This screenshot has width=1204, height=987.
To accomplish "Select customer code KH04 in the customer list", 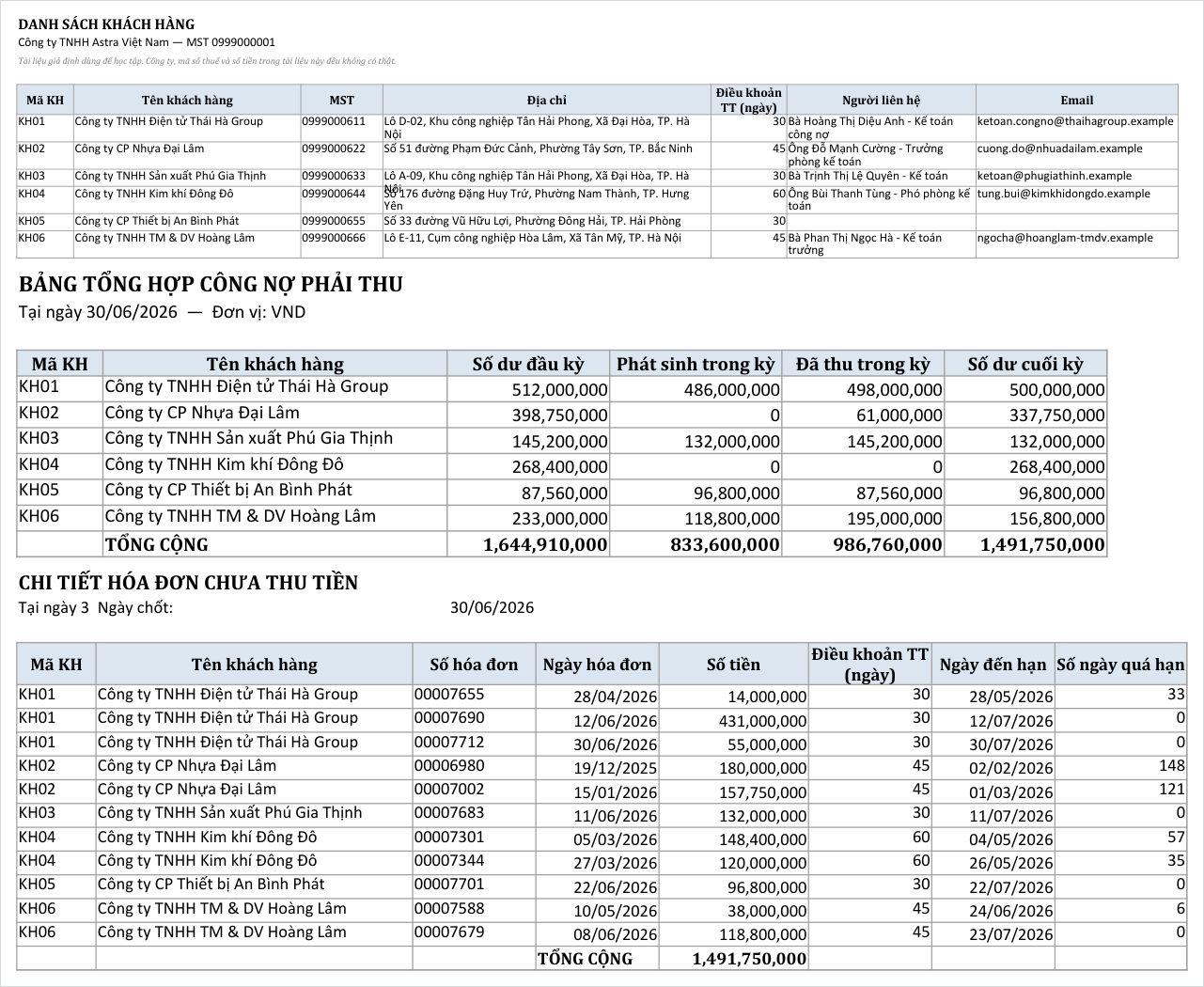I will click(32, 194).
